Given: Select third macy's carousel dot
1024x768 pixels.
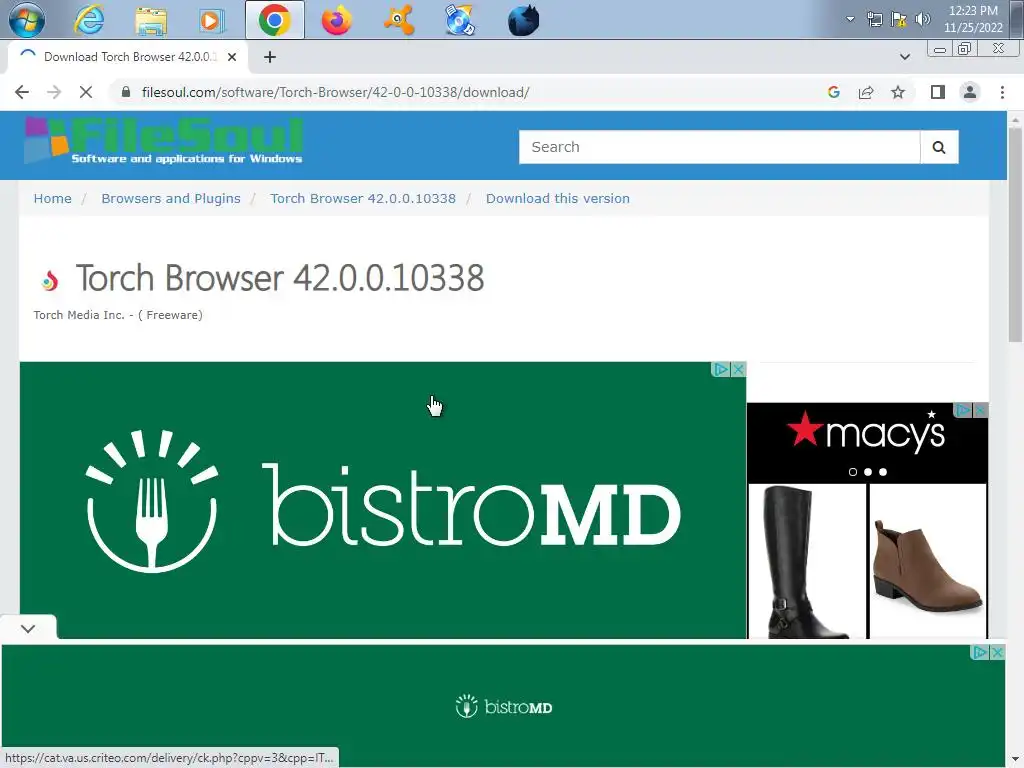Looking at the screenshot, I should pos(883,472).
